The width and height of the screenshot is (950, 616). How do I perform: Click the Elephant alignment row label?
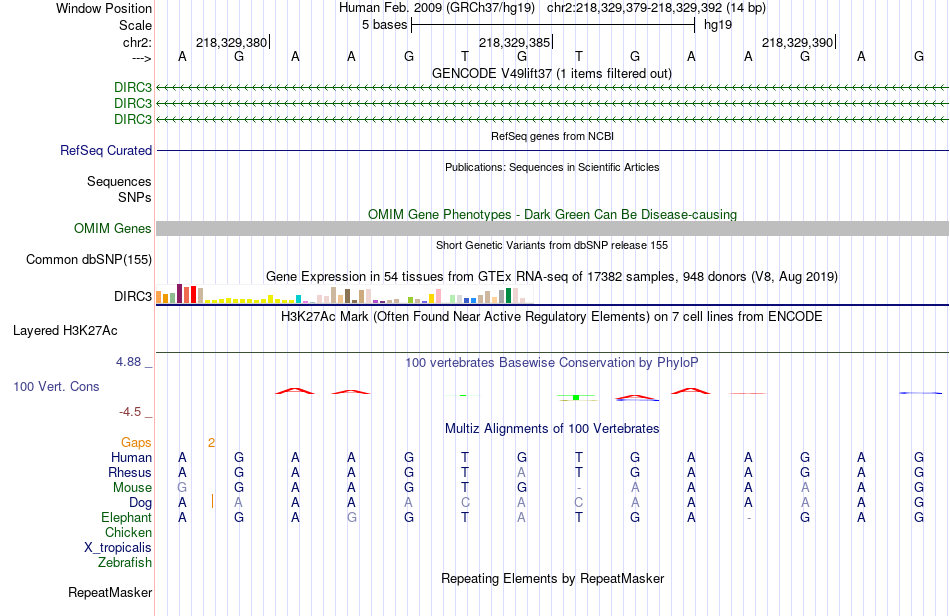click(127, 517)
